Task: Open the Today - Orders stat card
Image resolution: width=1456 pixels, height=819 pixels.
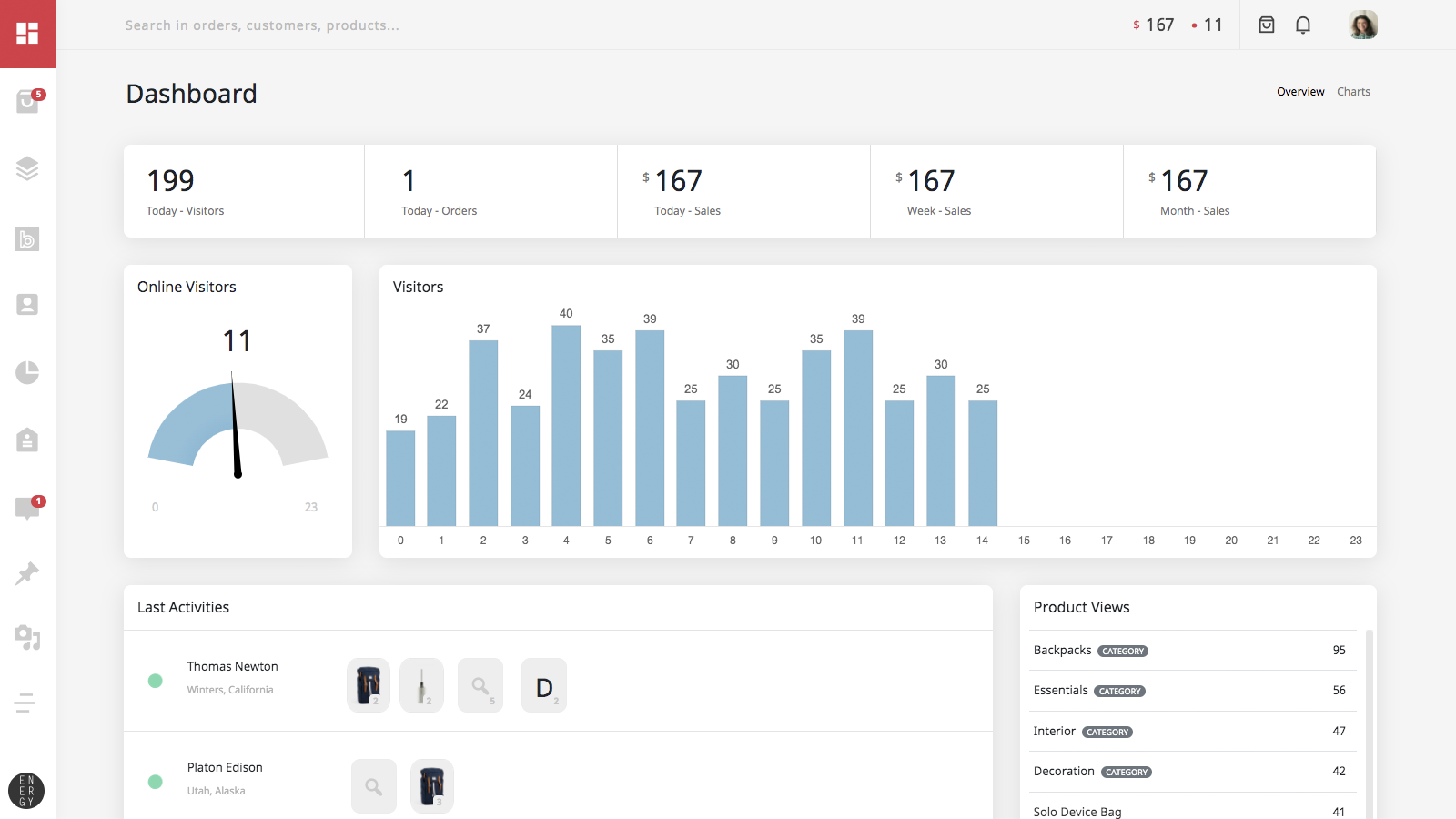Action: click(x=491, y=191)
